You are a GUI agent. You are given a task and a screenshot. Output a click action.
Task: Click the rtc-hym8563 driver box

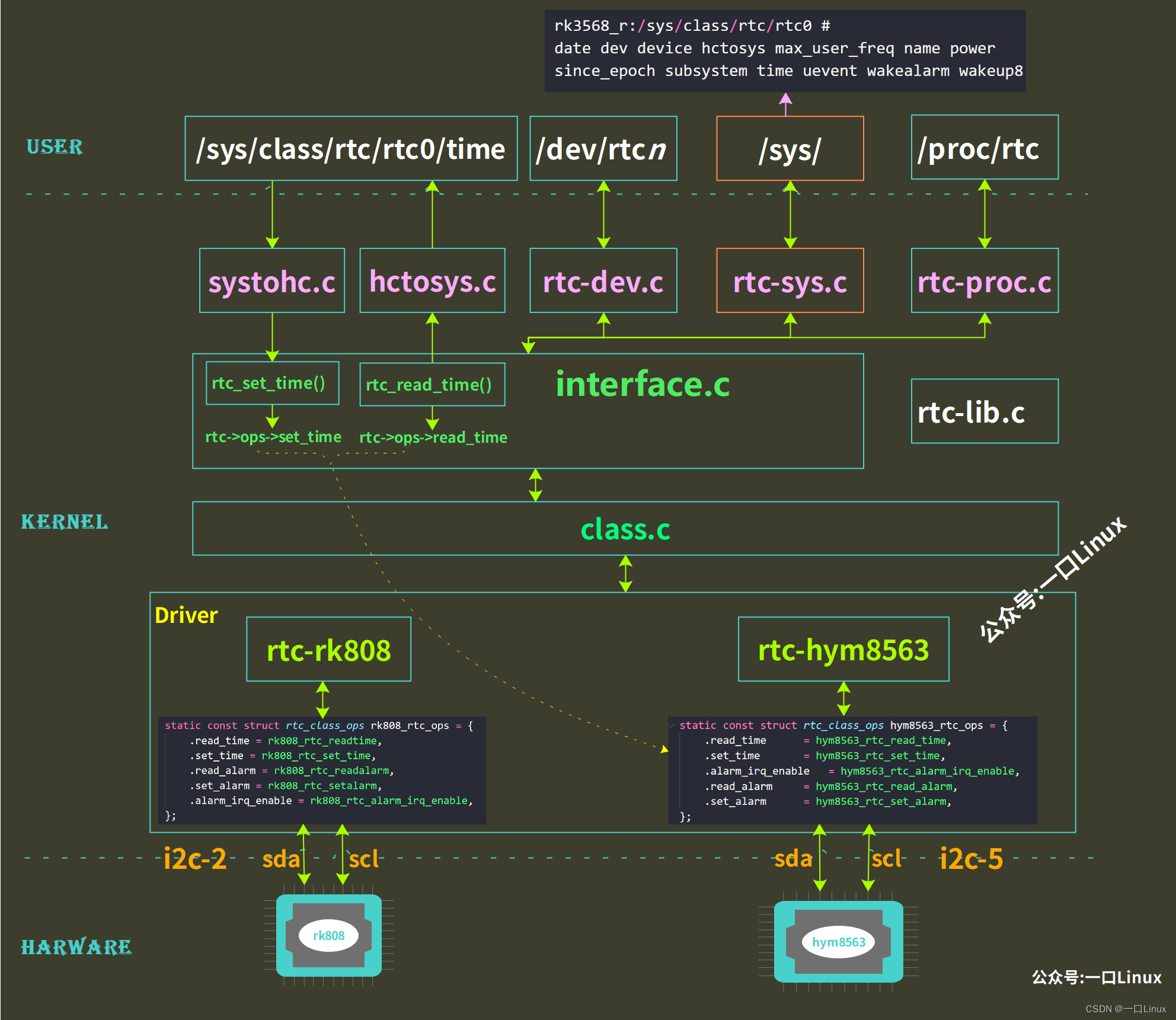click(x=843, y=649)
